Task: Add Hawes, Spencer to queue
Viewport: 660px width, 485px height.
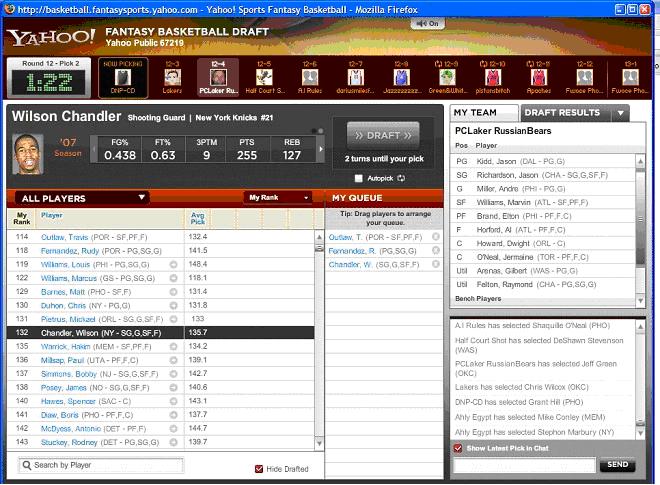Action: coord(173,402)
